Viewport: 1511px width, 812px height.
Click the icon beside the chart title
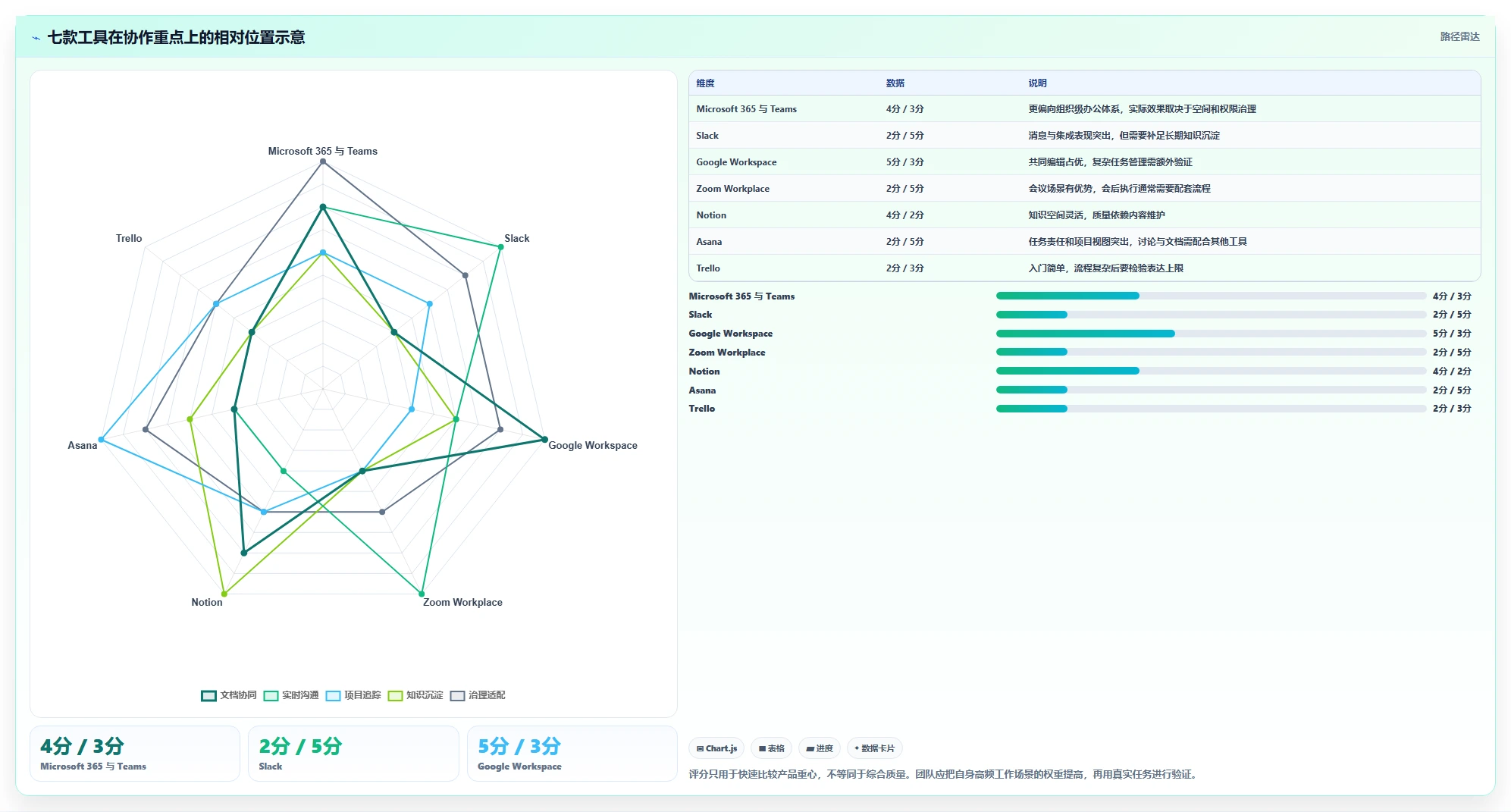pyautogui.click(x=36, y=38)
